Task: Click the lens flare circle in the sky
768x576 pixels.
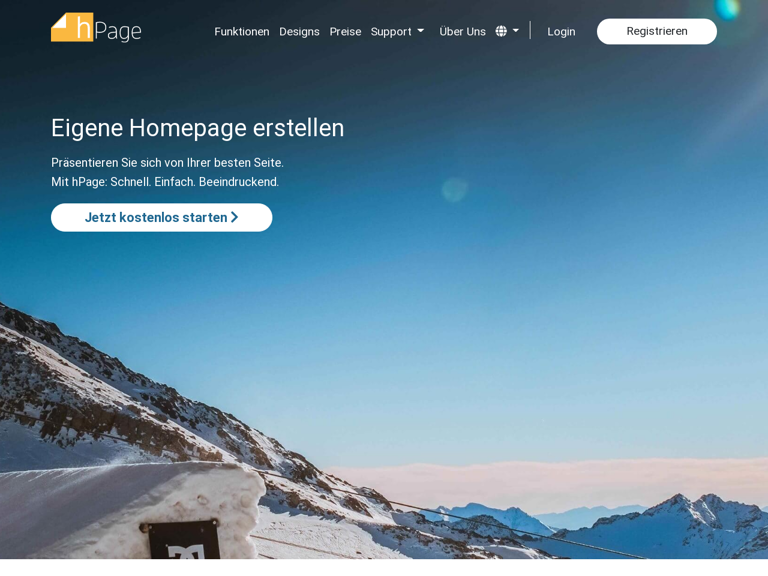Action: point(455,190)
